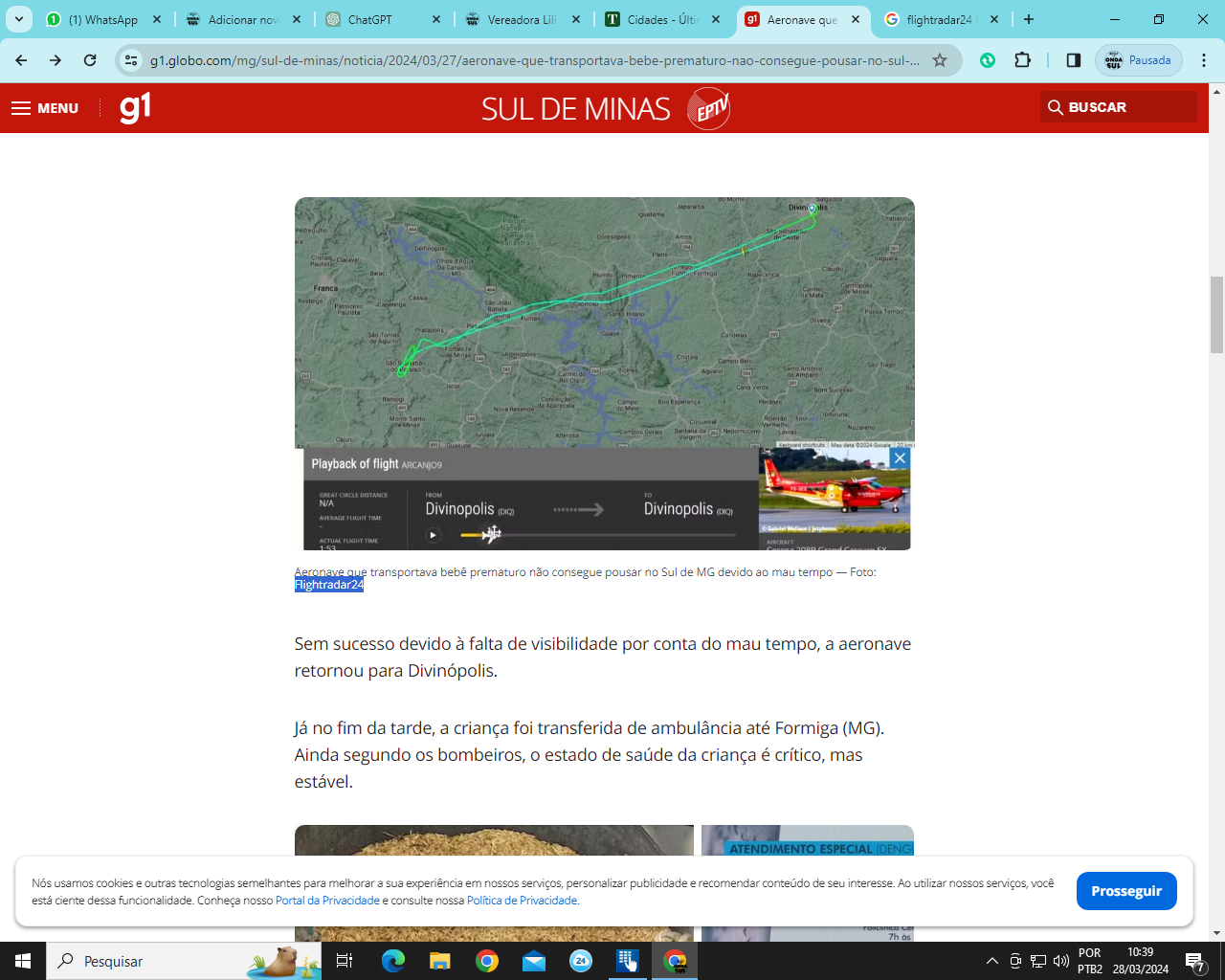Open the Sul de Minas section title

point(575,109)
